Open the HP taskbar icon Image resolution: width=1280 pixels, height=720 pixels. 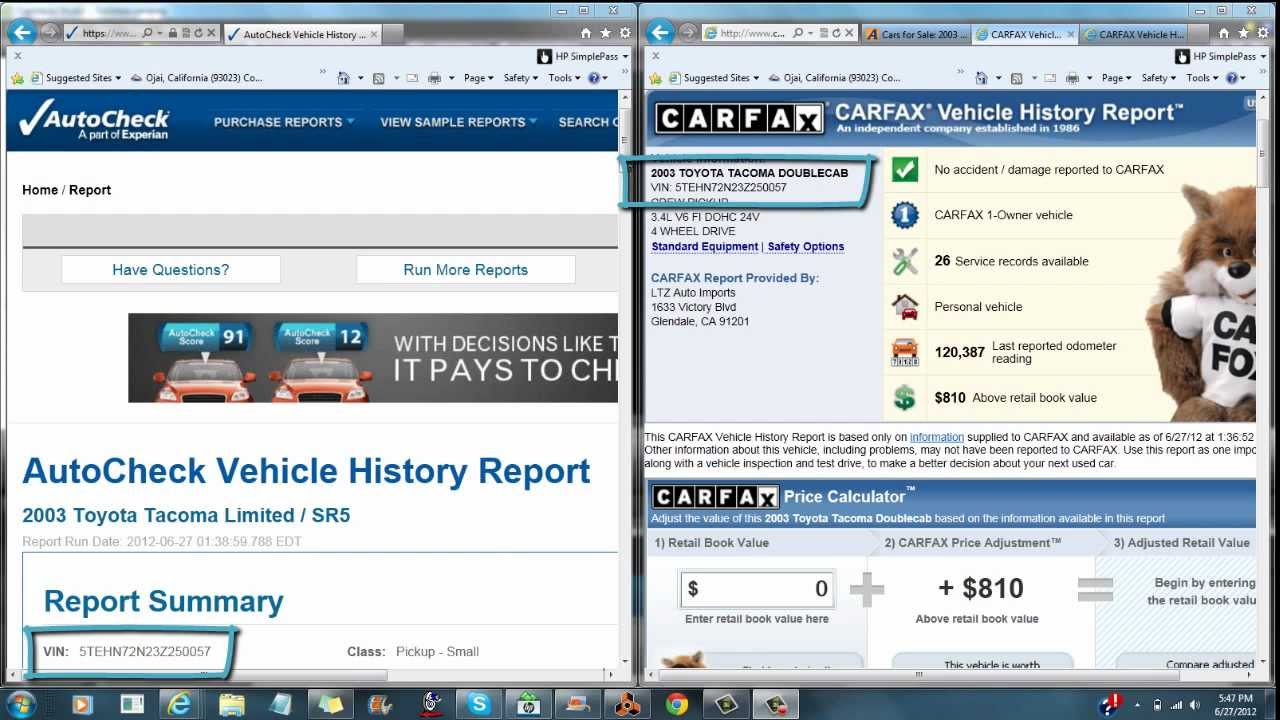coord(529,704)
